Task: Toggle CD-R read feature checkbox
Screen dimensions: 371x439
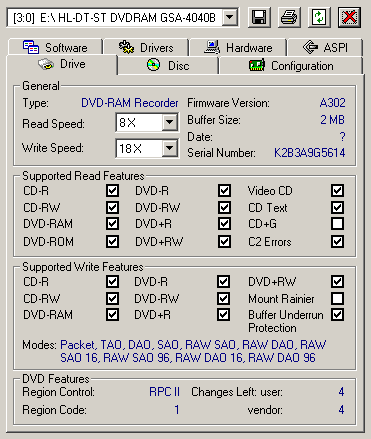Action: (112, 191)
